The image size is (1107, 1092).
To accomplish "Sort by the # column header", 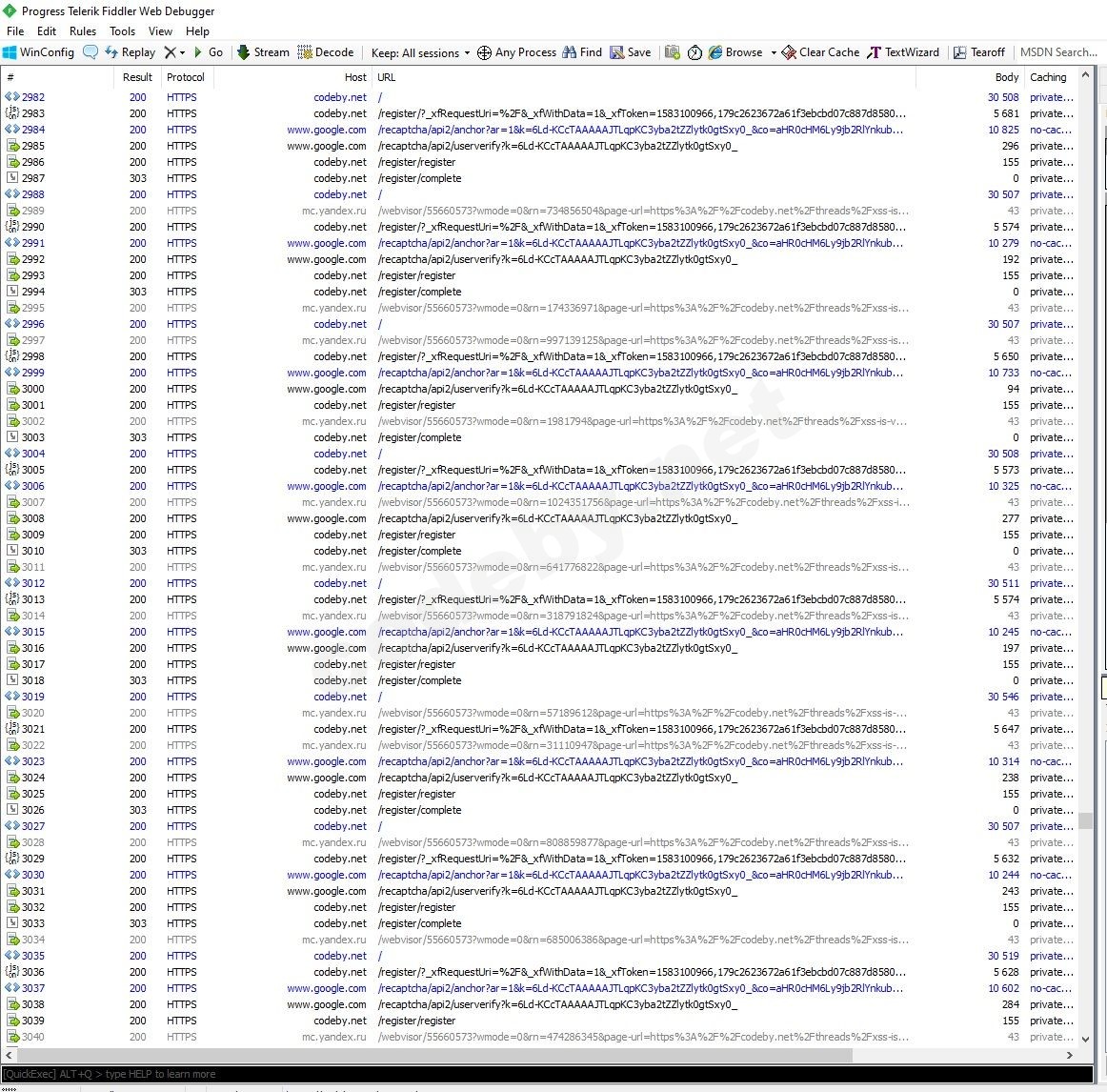I will 56,77.
